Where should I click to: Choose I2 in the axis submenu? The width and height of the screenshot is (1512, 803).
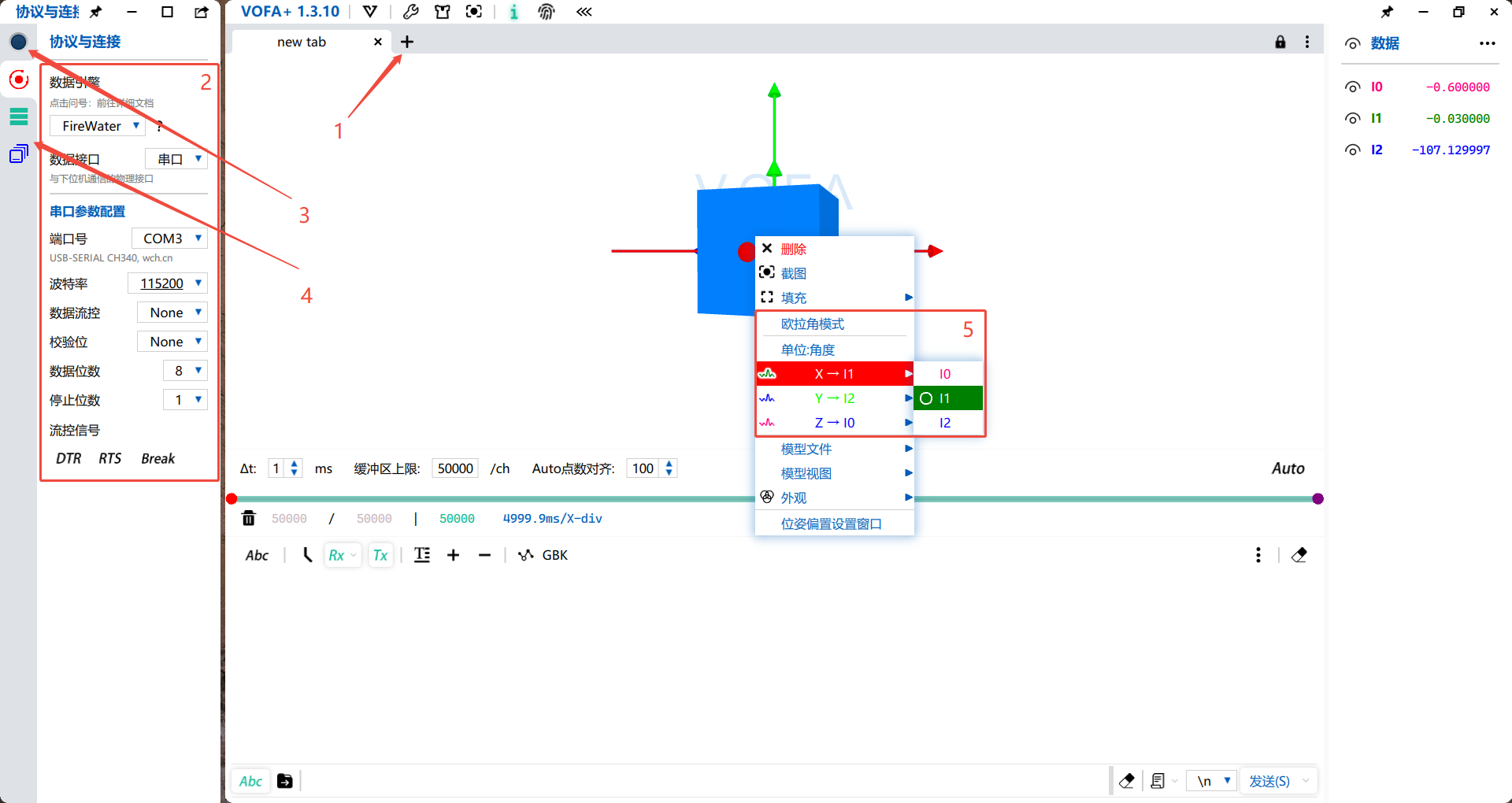tap(948, 423)
